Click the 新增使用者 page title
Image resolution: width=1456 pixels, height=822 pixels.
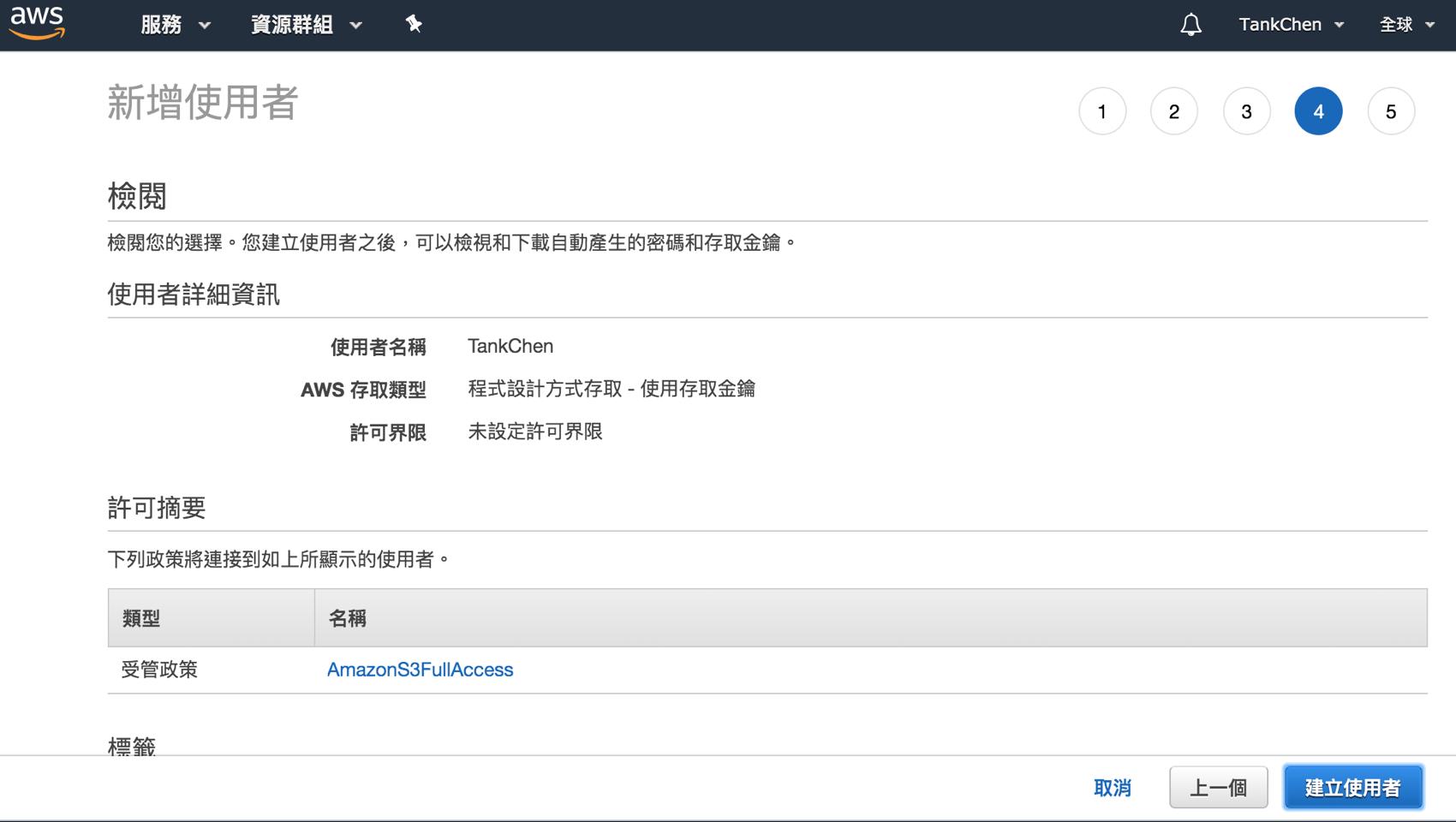pos(202,103)
